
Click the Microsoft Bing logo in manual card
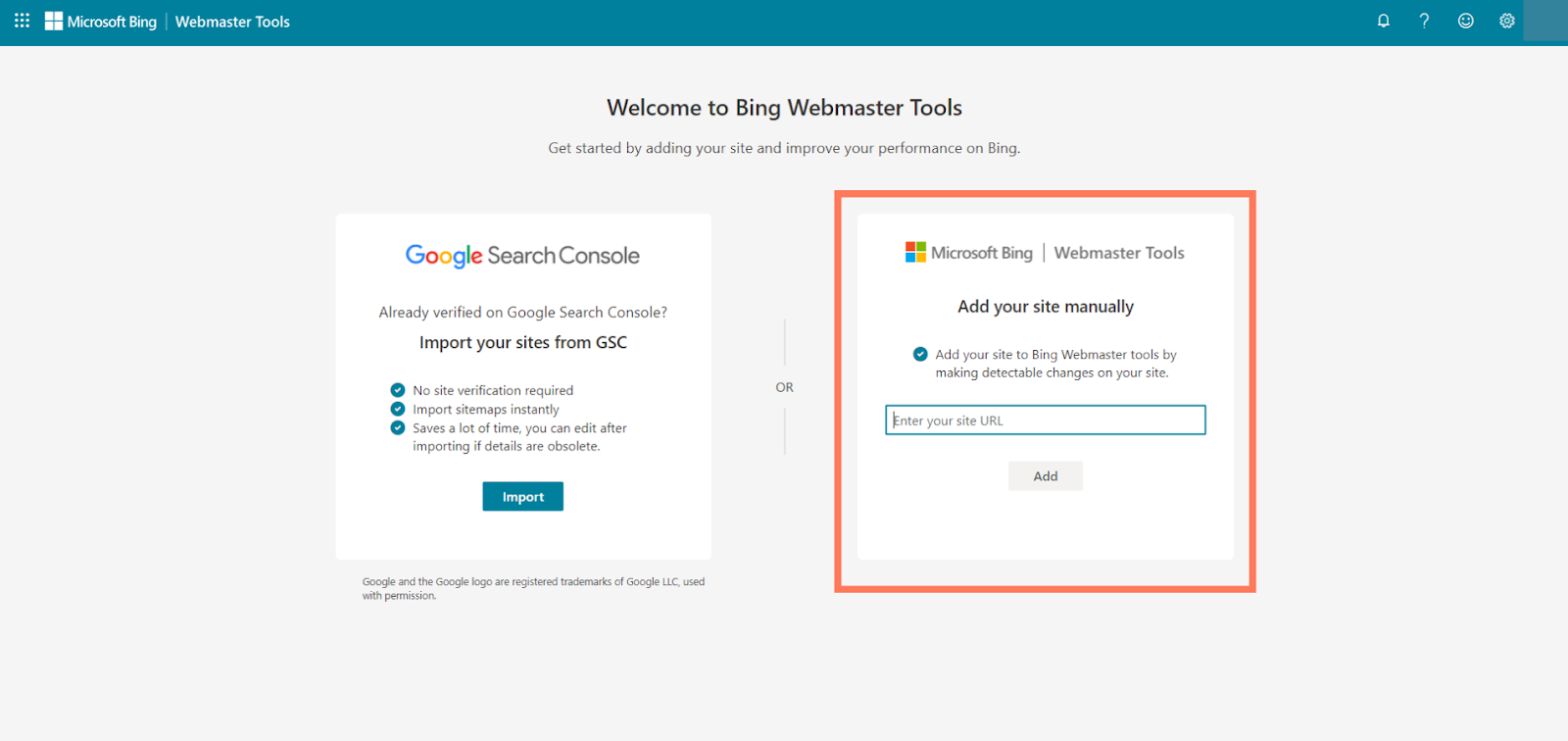[968, 253]
